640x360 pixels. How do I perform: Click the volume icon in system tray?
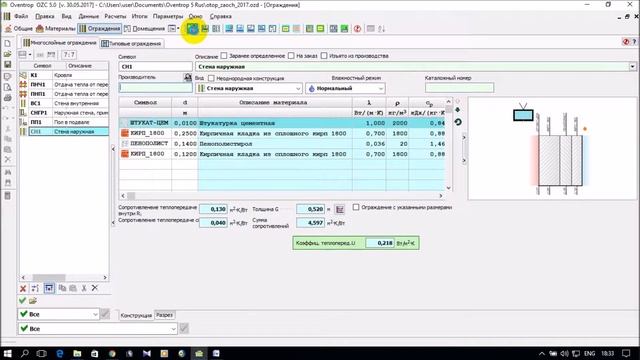[x=564, y=353]
